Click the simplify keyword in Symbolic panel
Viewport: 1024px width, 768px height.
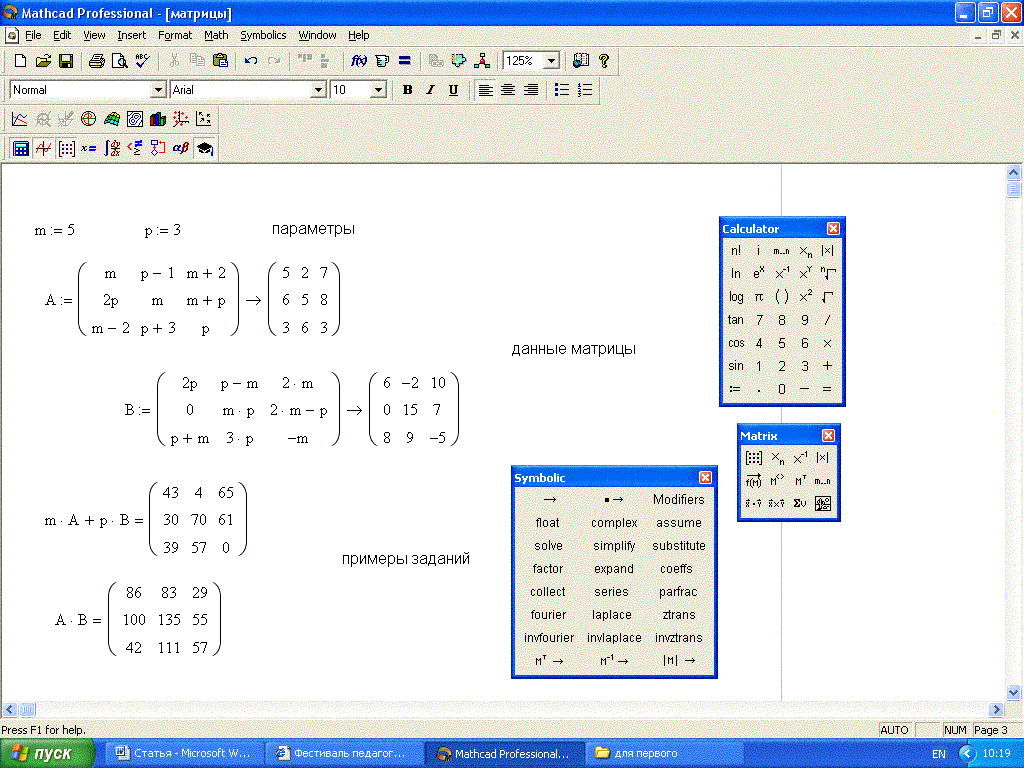click(x=613, y=546)
